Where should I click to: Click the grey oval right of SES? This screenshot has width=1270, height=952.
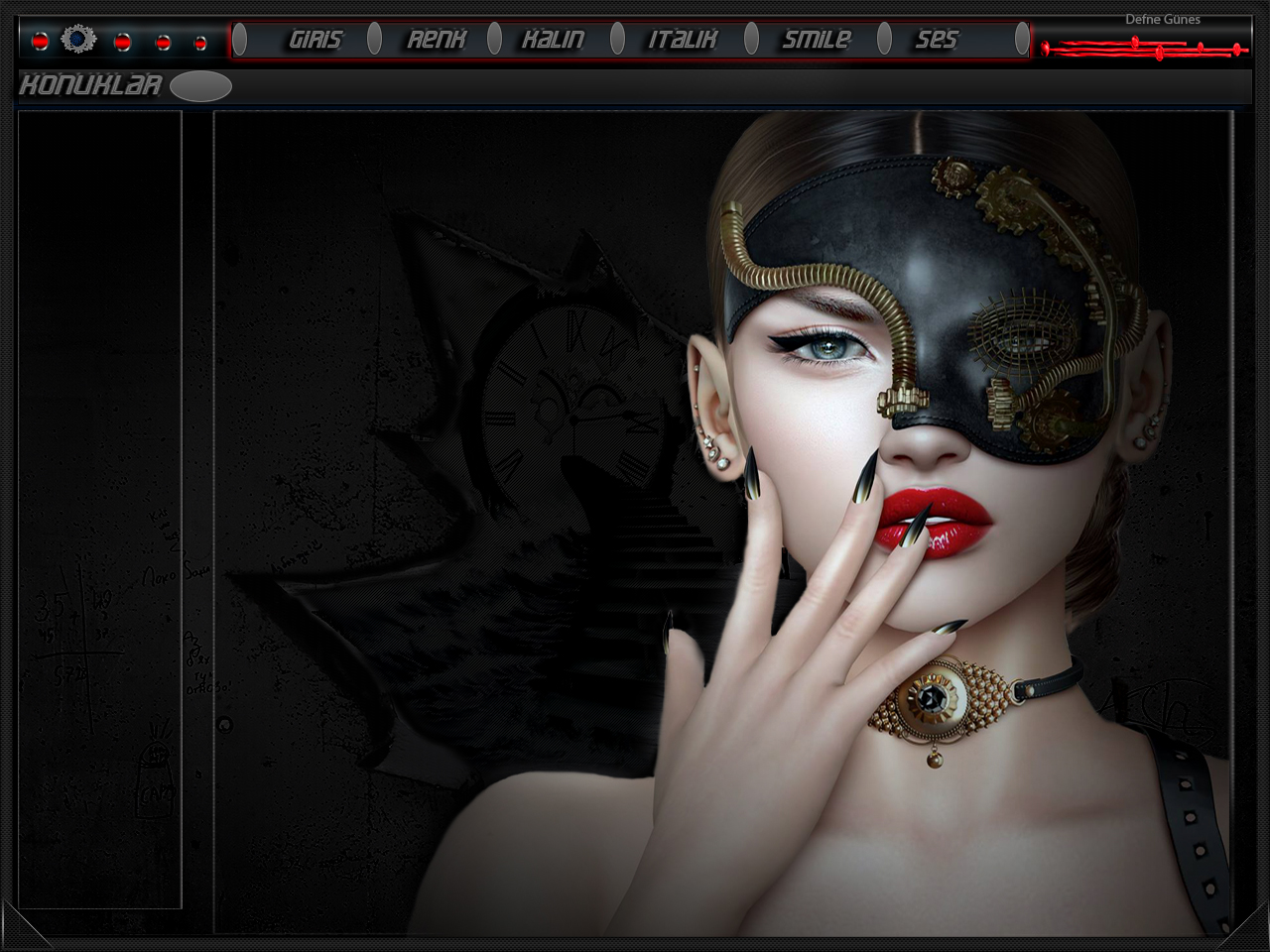1022,40
